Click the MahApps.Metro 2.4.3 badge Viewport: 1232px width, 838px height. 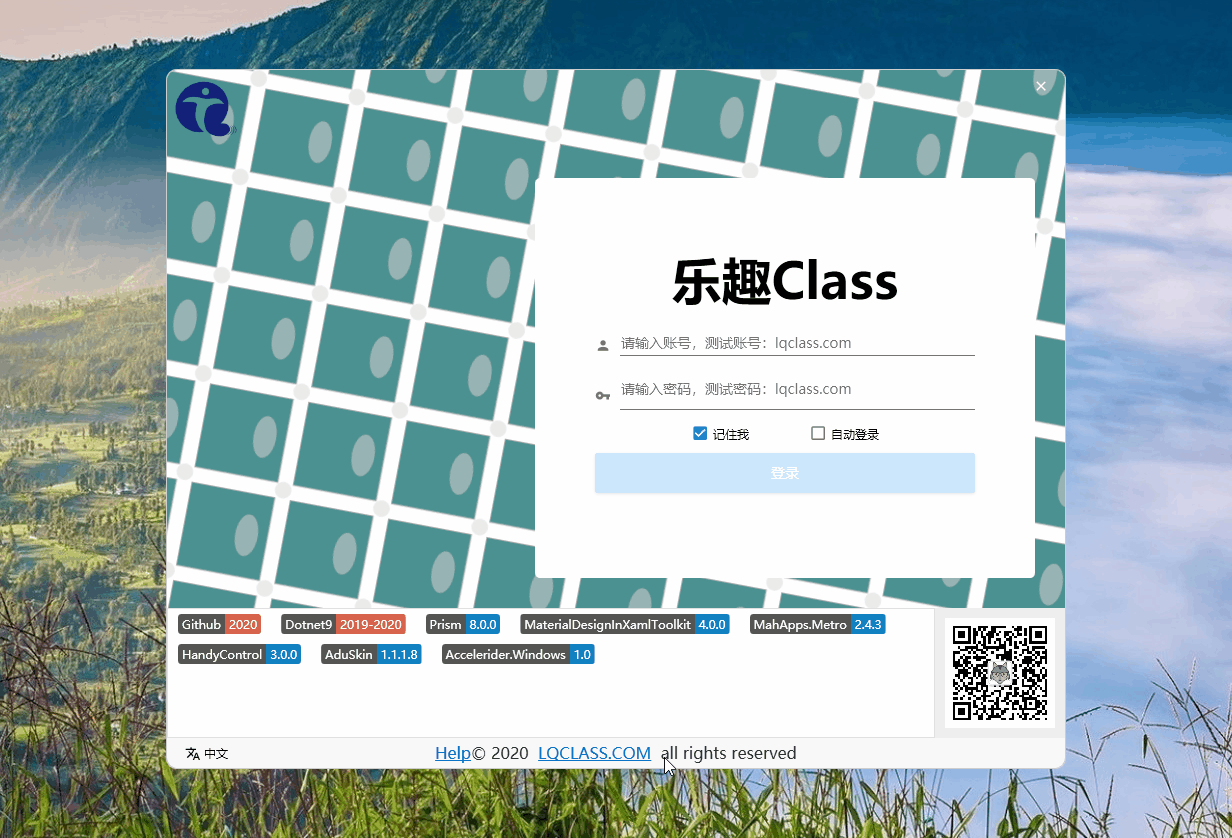coord(818,624)
